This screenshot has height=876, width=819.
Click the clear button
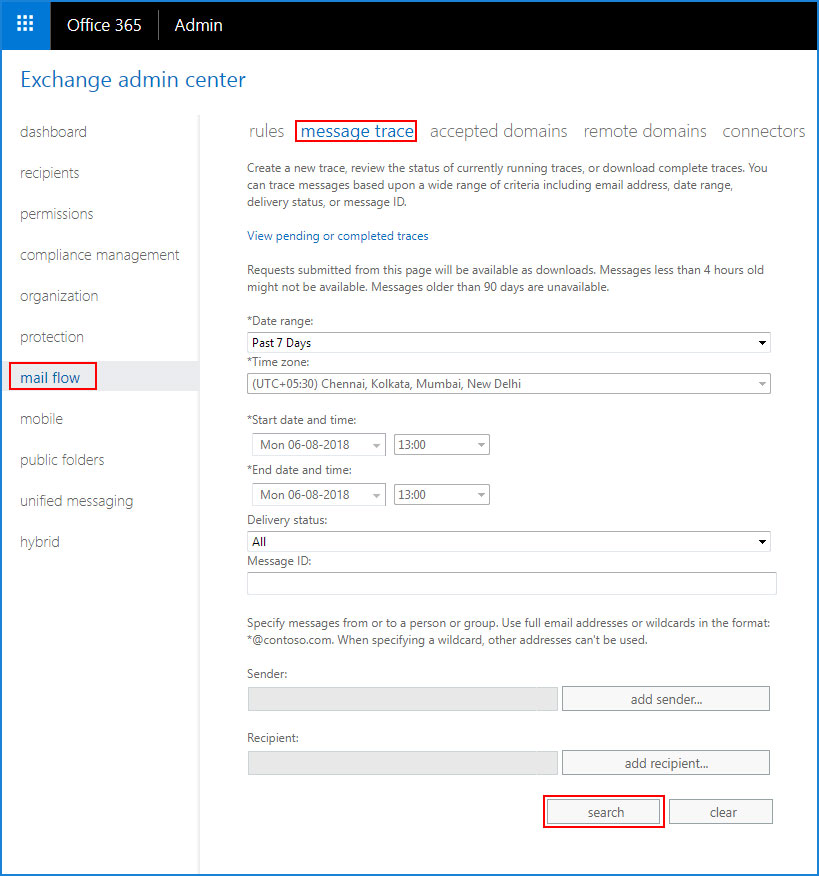pyautogui.click(x=721, y=812)
